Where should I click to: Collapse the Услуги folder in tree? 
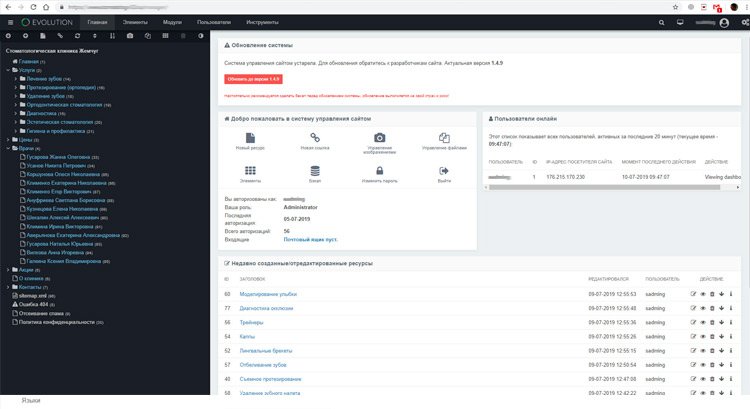(x=8, y=70)
